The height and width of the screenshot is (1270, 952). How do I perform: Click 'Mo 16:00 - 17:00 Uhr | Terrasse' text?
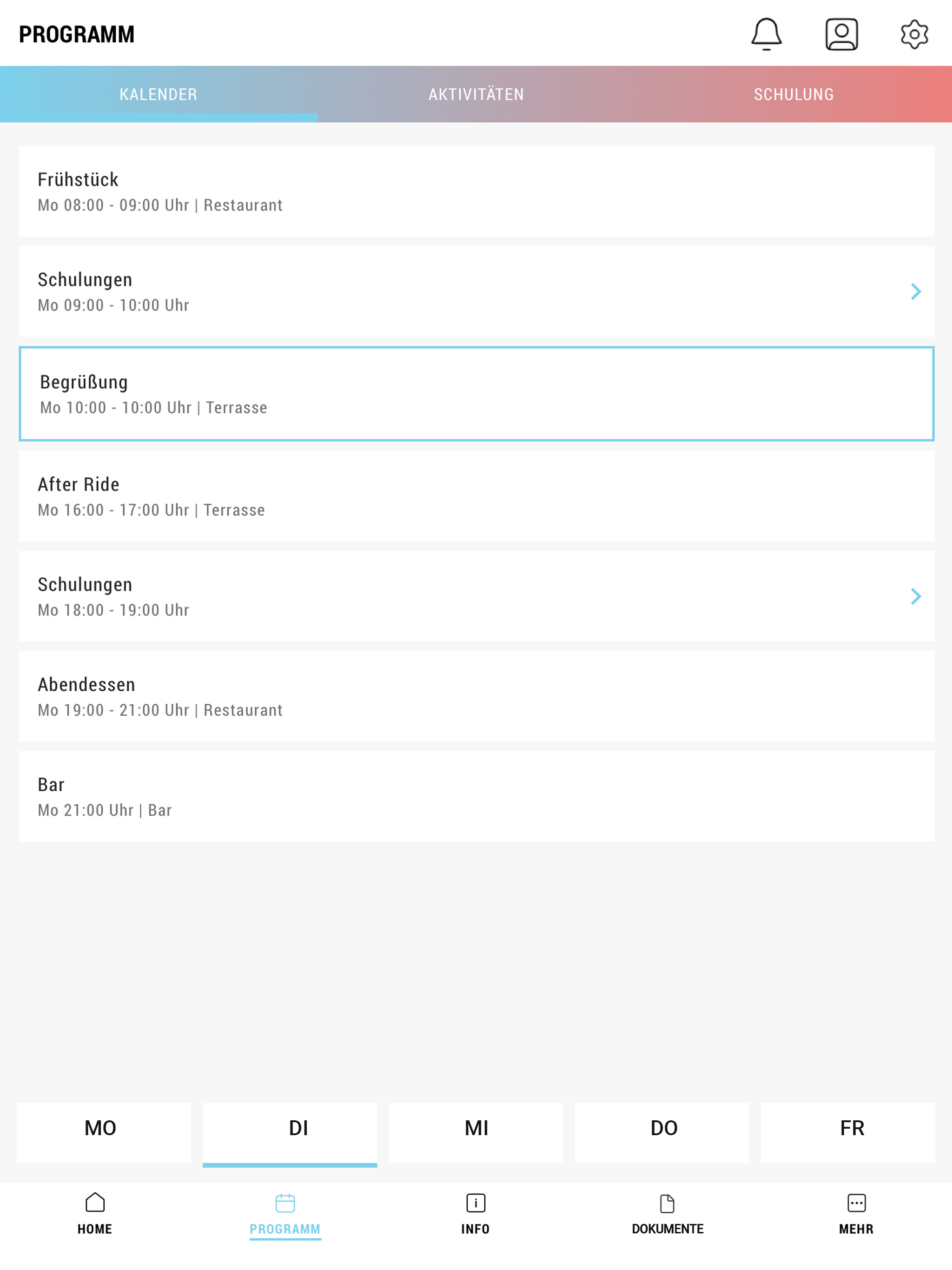(152, 510)
